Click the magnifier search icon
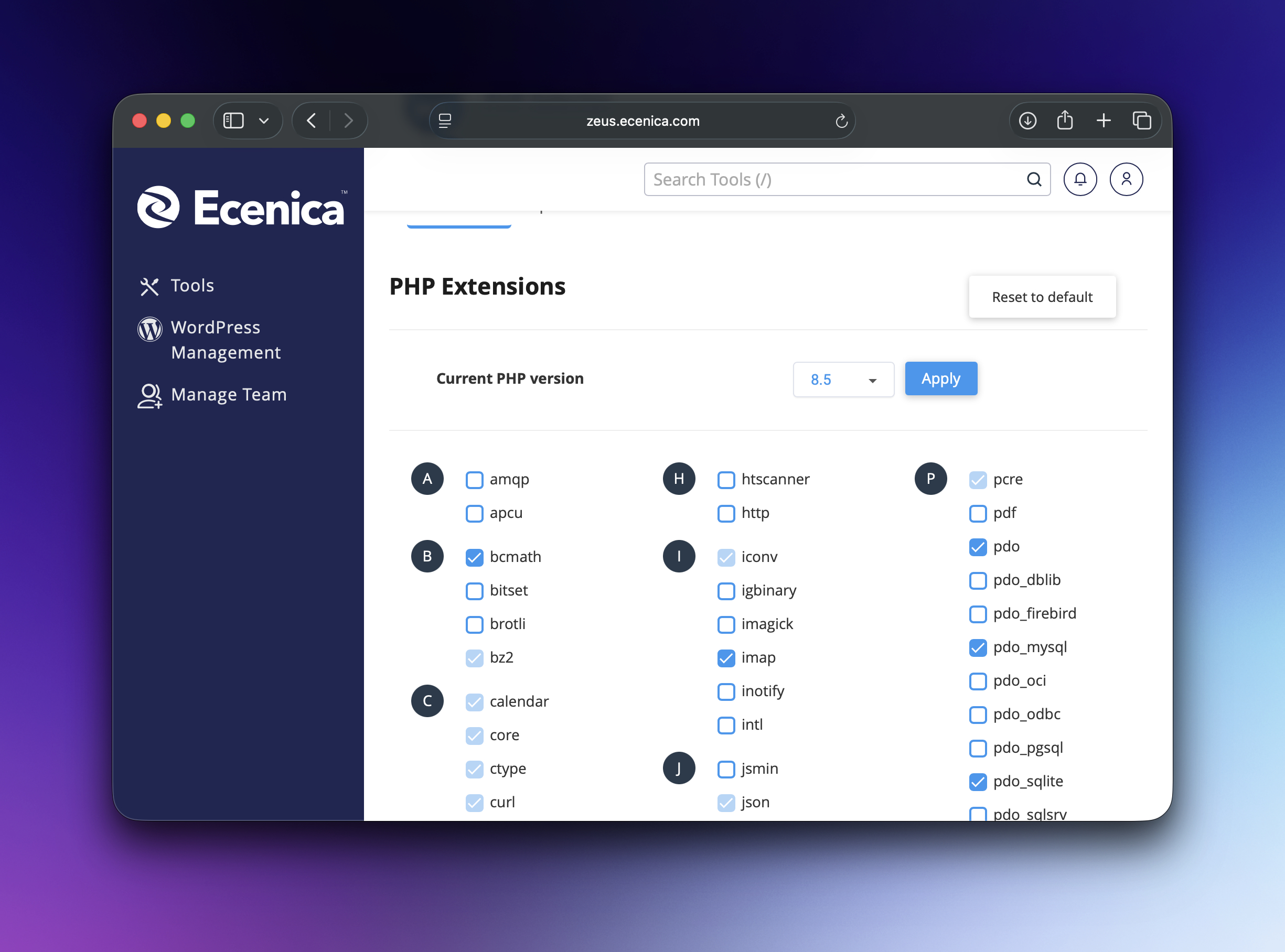The image size is (1285, 952). (1034, 180)
